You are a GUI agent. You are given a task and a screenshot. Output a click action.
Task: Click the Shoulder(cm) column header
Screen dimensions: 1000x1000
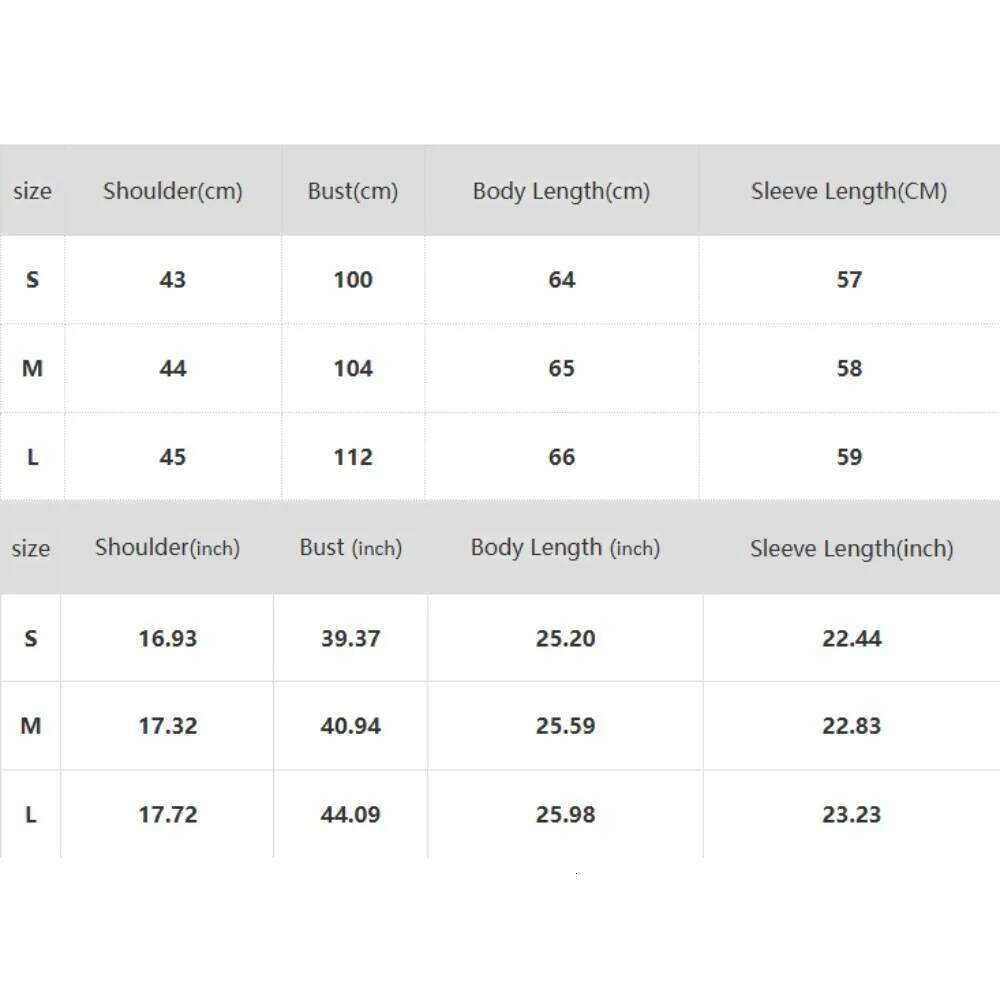click(x=172, y=191)
